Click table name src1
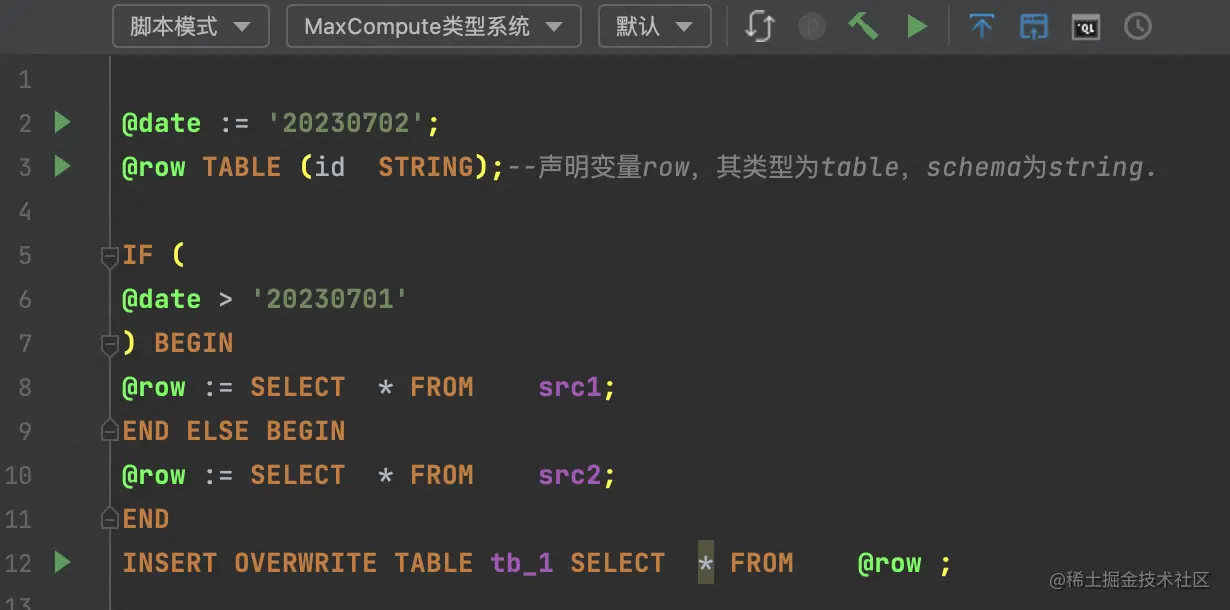Viewport: 1230px width, 610px height. click(570, 387)
